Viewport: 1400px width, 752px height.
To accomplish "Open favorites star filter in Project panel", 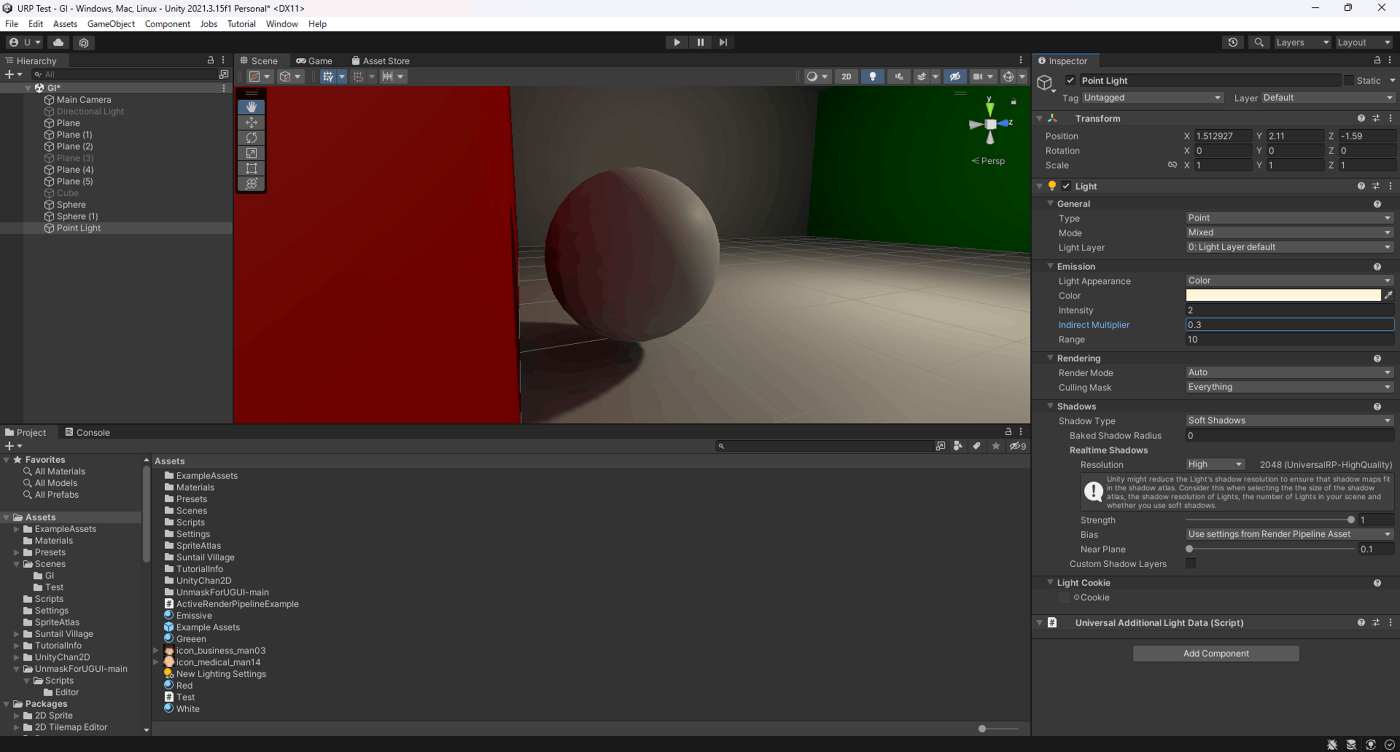I will 996,446.
